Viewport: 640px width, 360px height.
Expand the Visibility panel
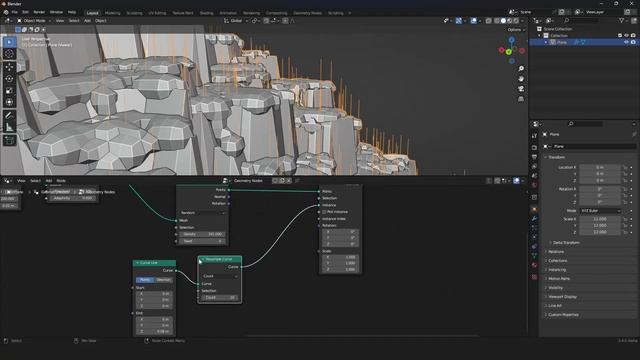556,288
